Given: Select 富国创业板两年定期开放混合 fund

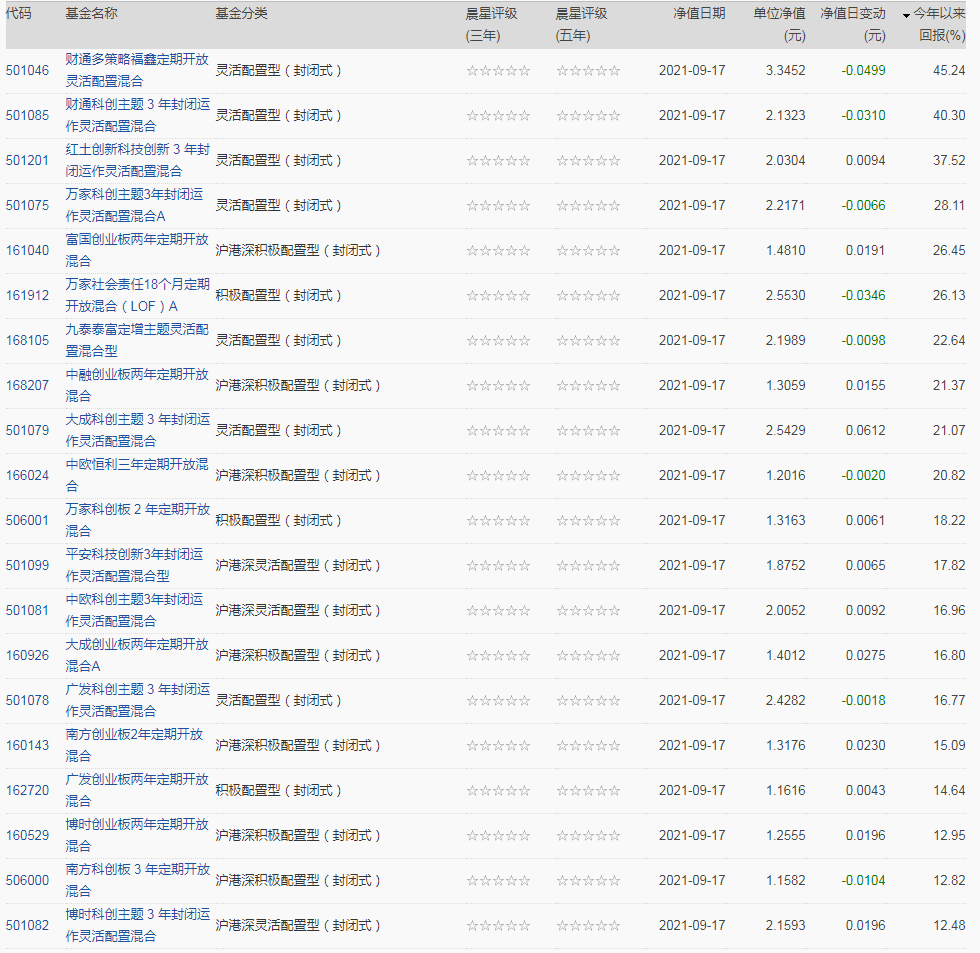Looking at the screenshot, I should pos(137,250).
